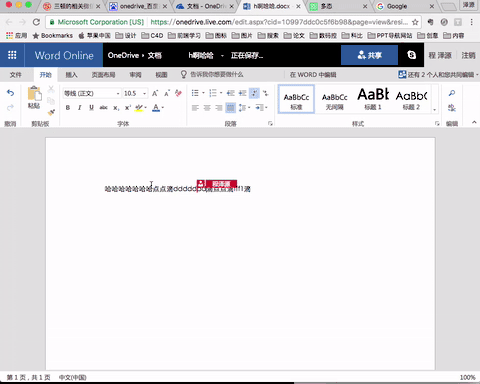Click the Find magnifier icon
This screenshot has height=384, width=480.
452,93
